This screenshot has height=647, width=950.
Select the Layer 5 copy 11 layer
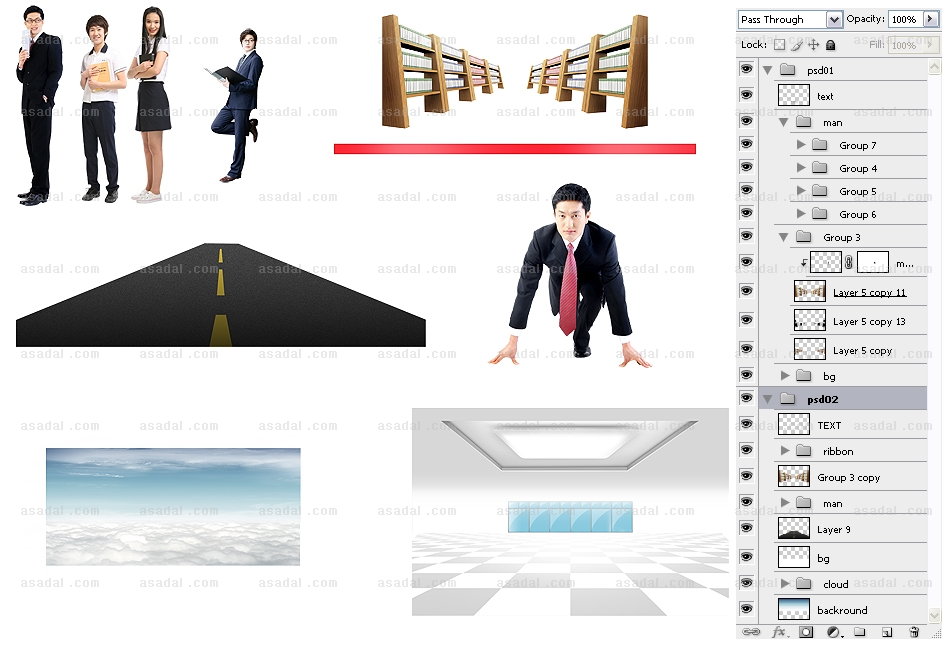click(869, 292)
